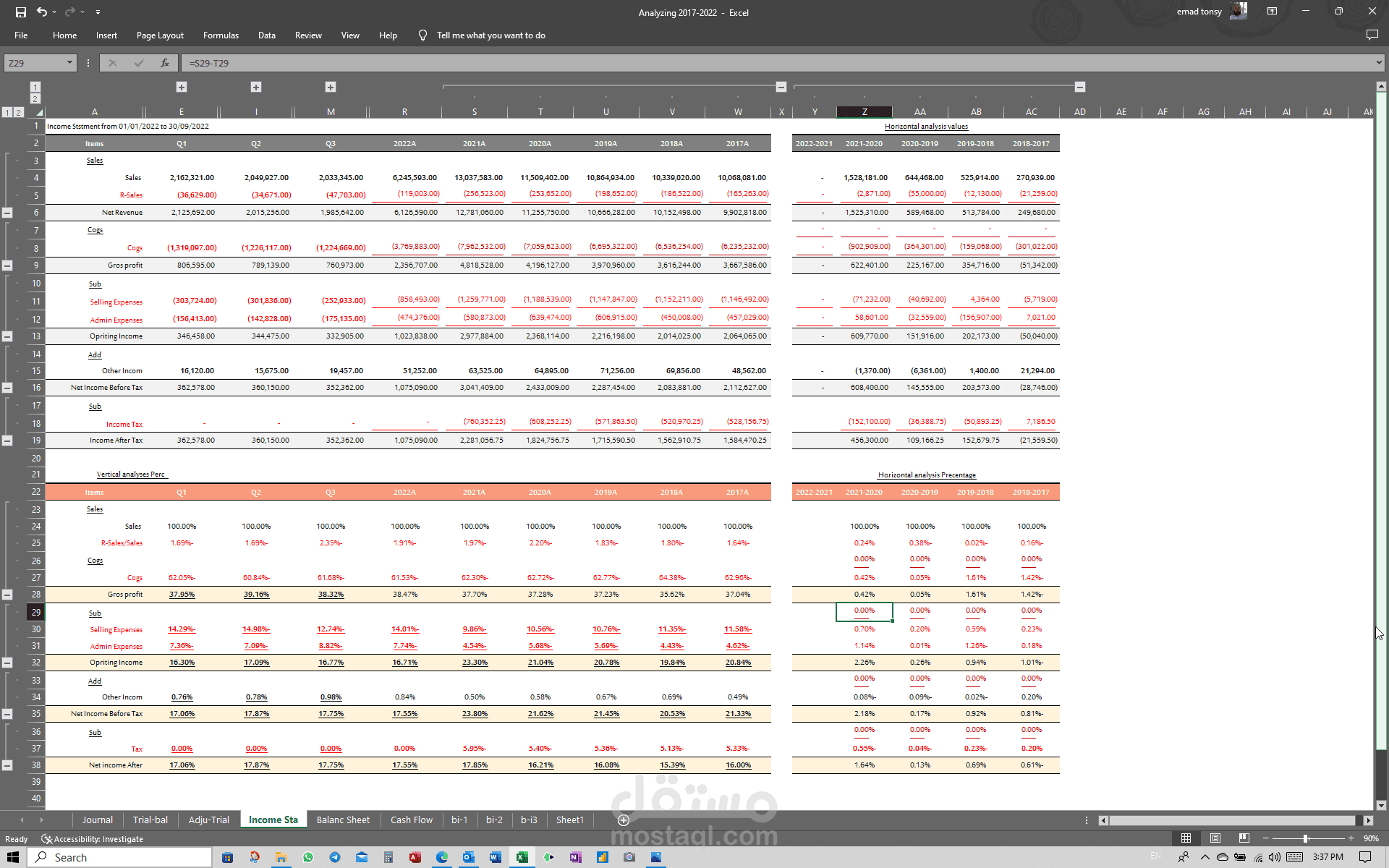
Task: Click the Save icon in Quick Access Toolbar
Action: 21,12
